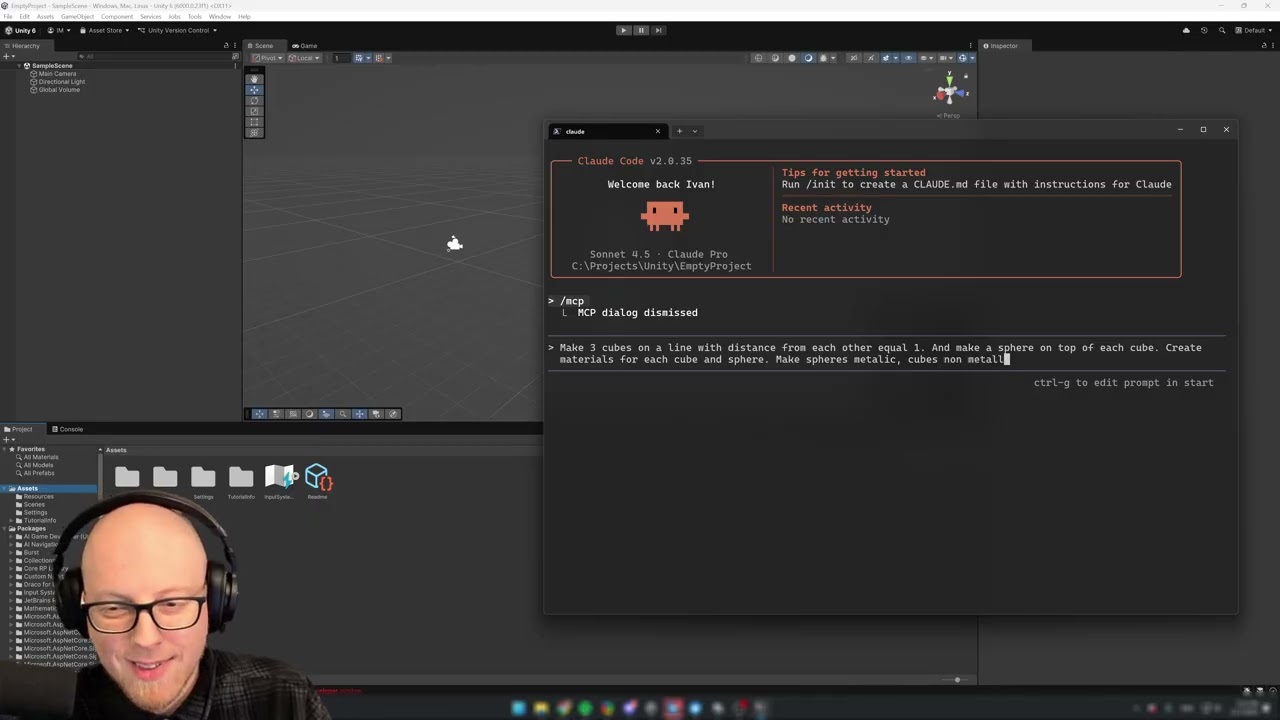This screenshot has width=1280, height=720.
Task: Click the Play button in Unity
Action: click(623, 30)
